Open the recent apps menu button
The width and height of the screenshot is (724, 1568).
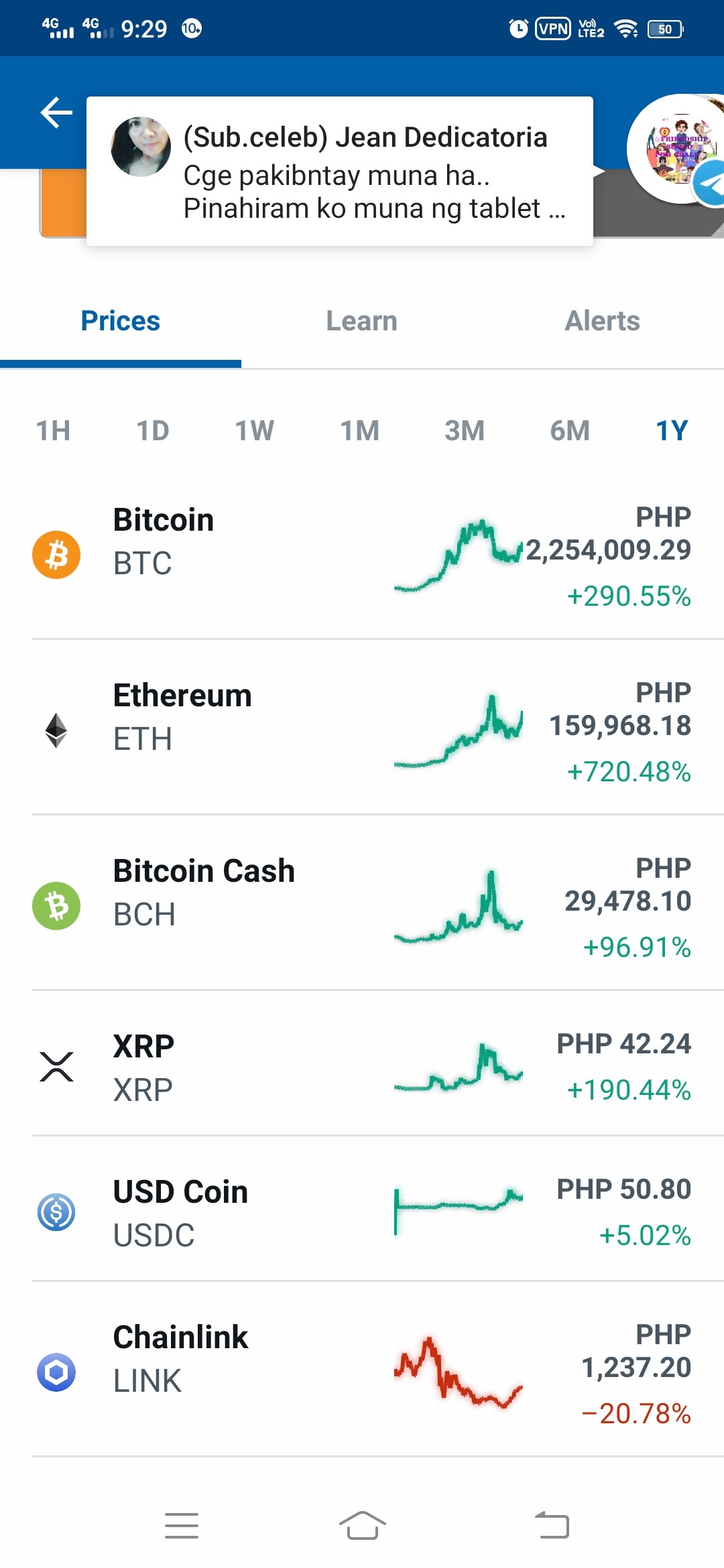click(x=182, y=1526)
